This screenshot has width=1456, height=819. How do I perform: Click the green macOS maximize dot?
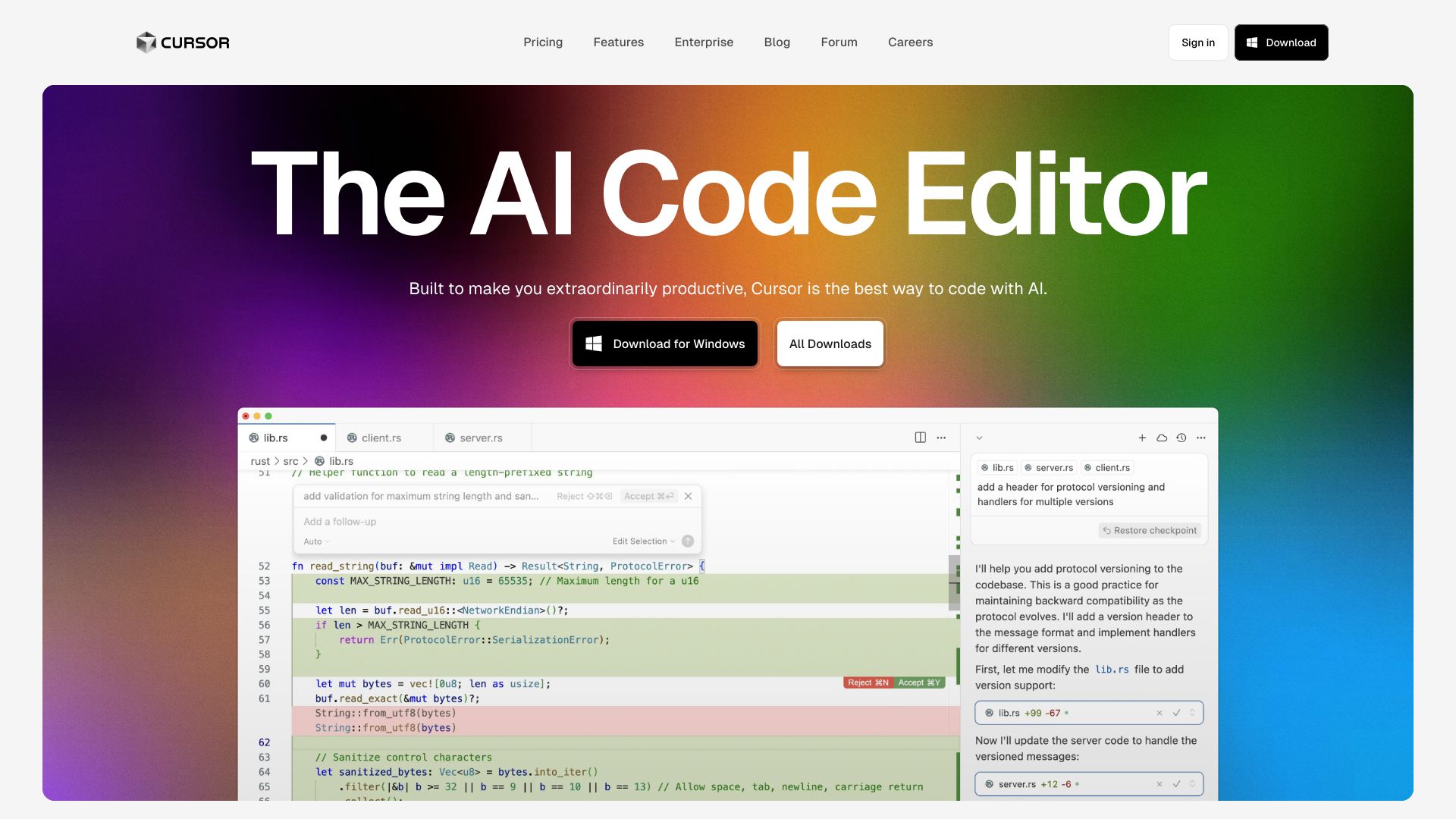pyautogui.click(x=268, y=416)
